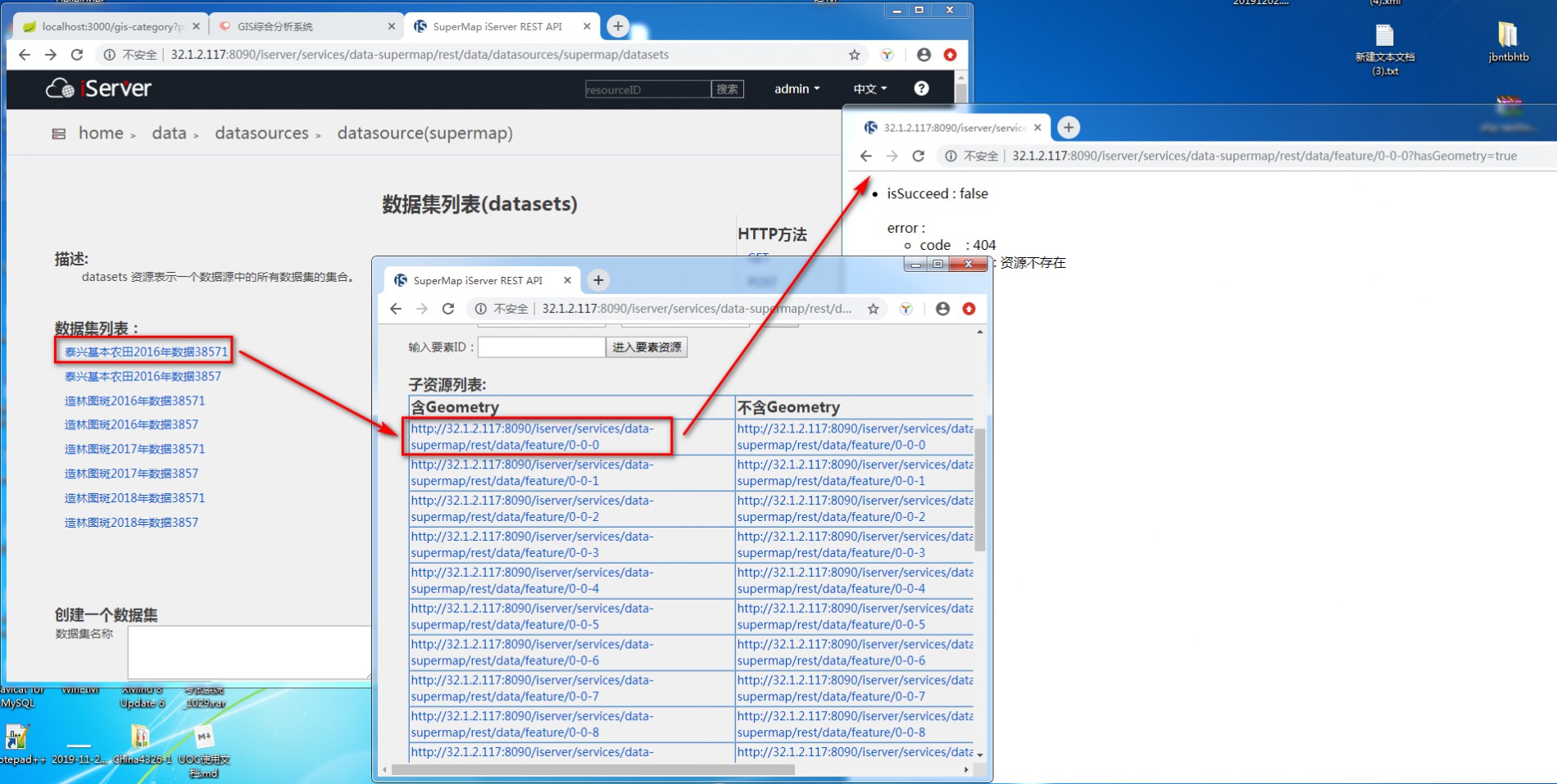This screenshot has width=1557, height=784.
Task: Click the profile avatar icon in popup browser
Action: click(942, 309)
